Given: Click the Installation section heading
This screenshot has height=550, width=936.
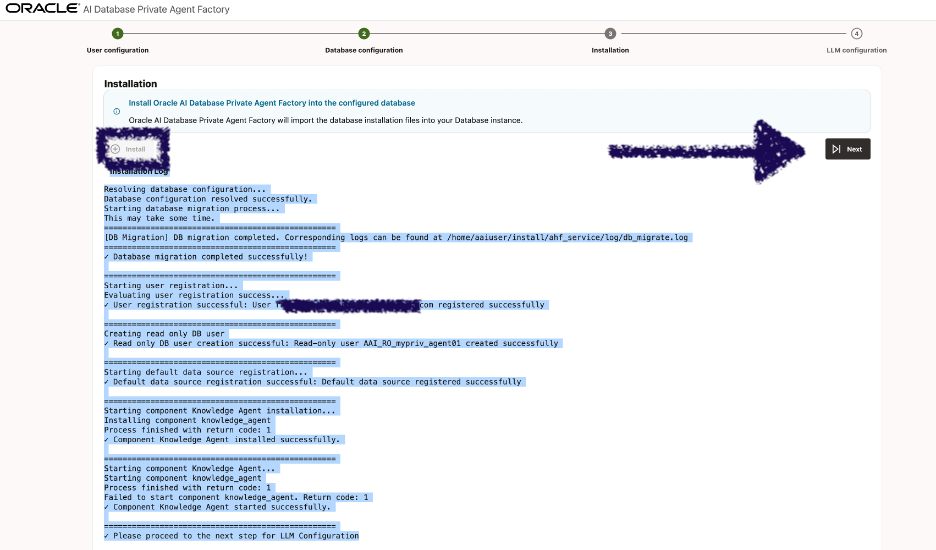Looking at the screenshot, I should coord(130,84).
